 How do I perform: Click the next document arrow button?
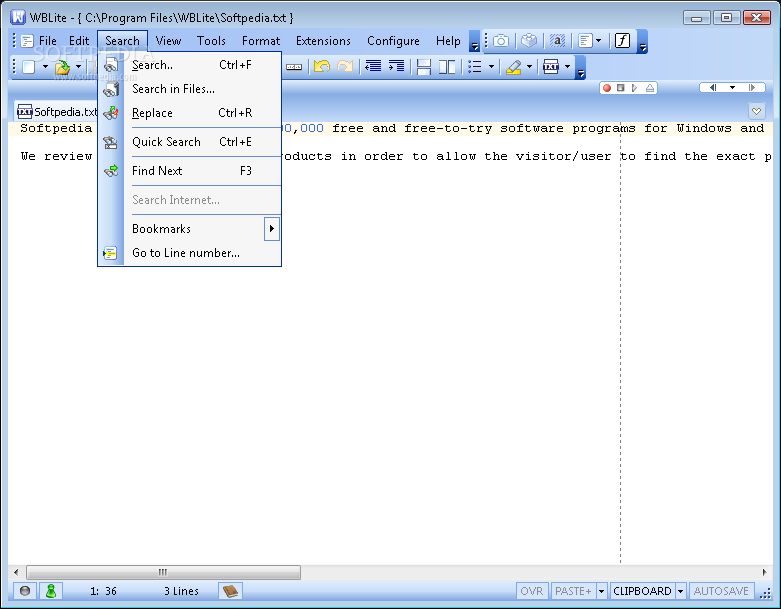(x=752, y=88)
